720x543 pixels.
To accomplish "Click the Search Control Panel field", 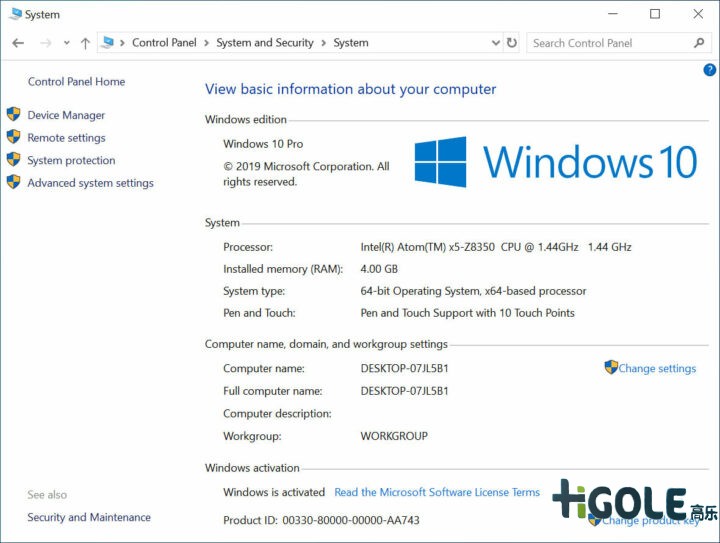I will point(608,43).
